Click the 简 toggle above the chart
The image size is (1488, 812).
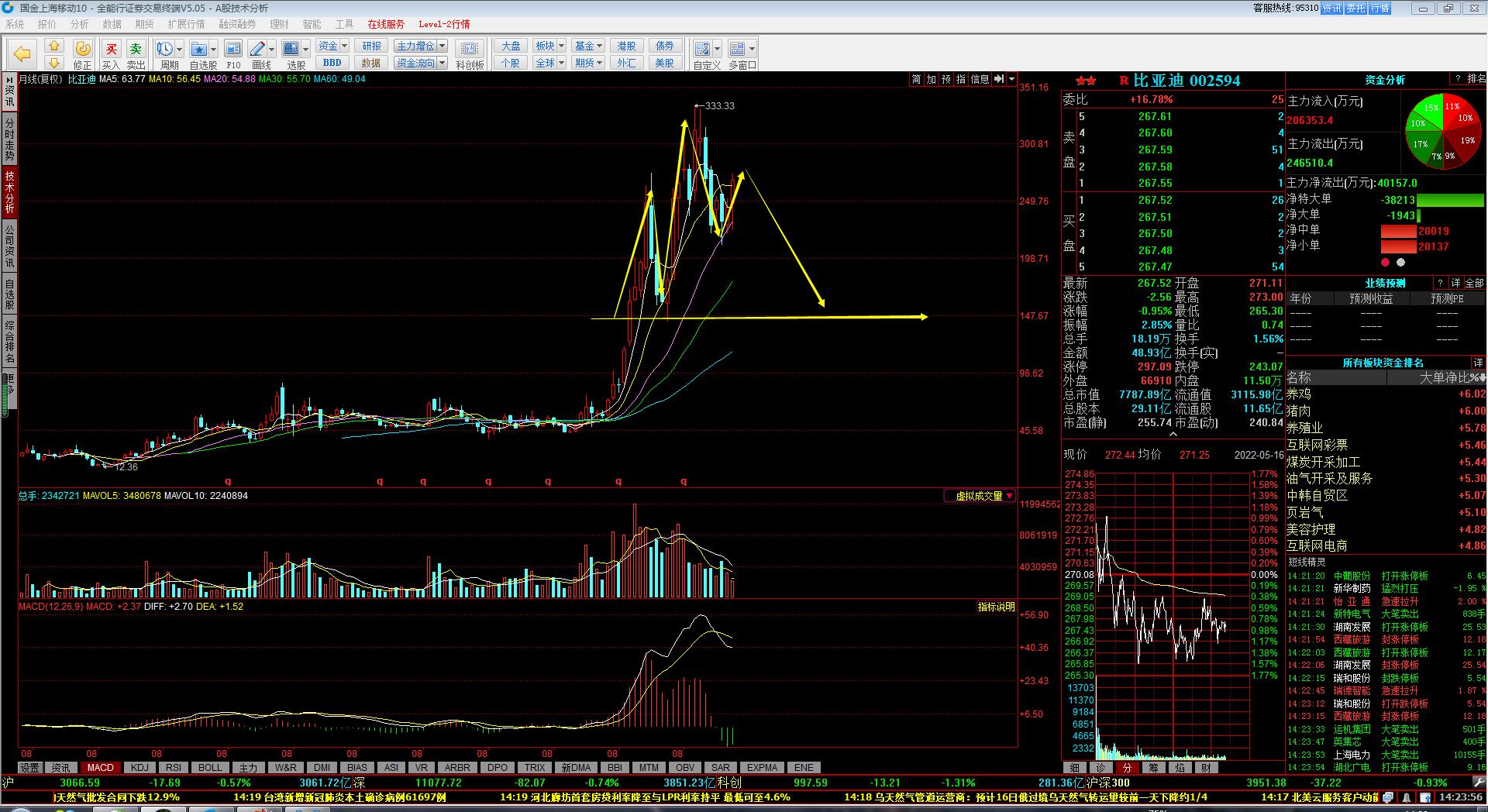pyautogui.click(x=916, y=79)
